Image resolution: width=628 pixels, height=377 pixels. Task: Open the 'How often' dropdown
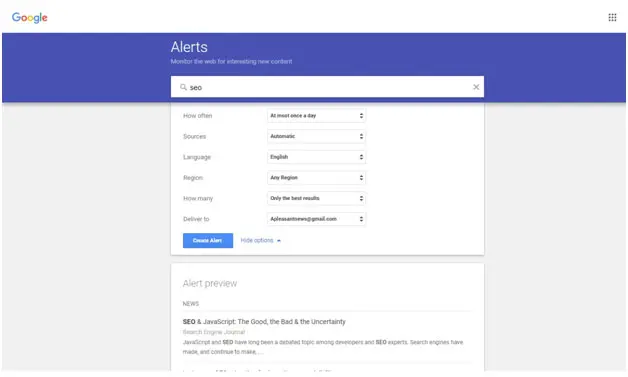click(316, 116)
